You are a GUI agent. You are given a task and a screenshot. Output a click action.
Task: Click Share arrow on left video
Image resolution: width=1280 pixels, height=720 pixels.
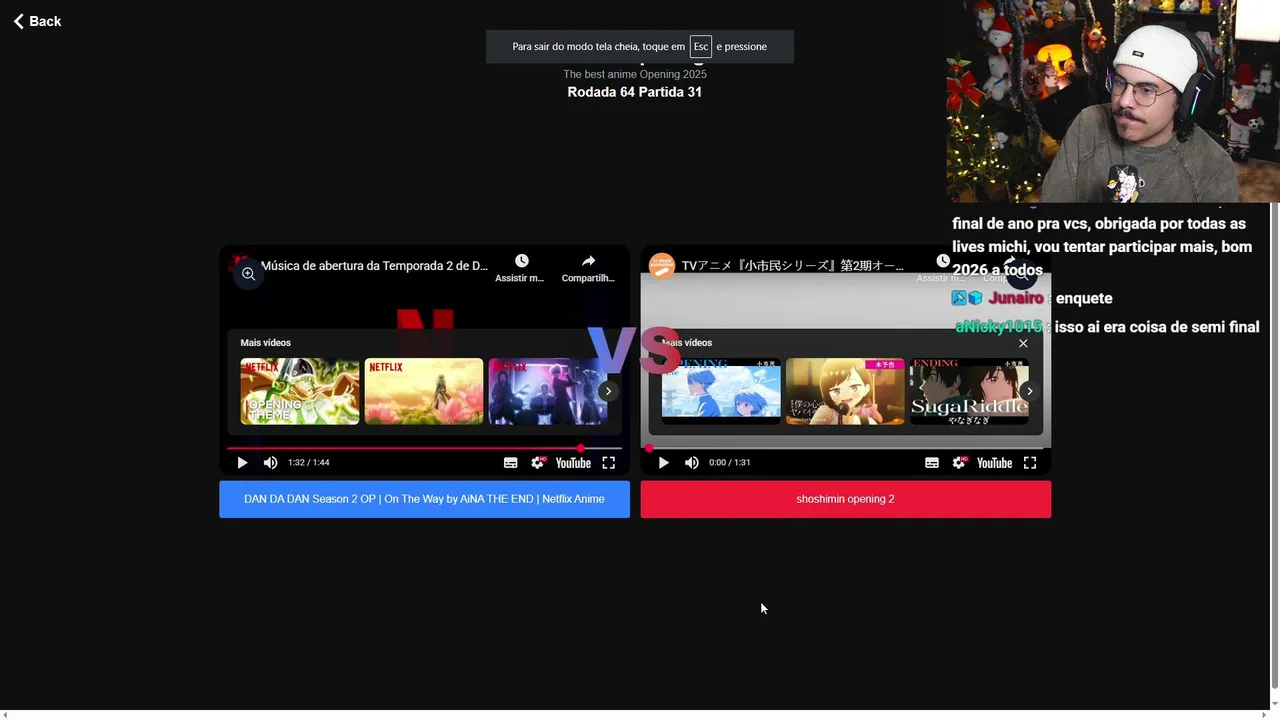[588, 261]
